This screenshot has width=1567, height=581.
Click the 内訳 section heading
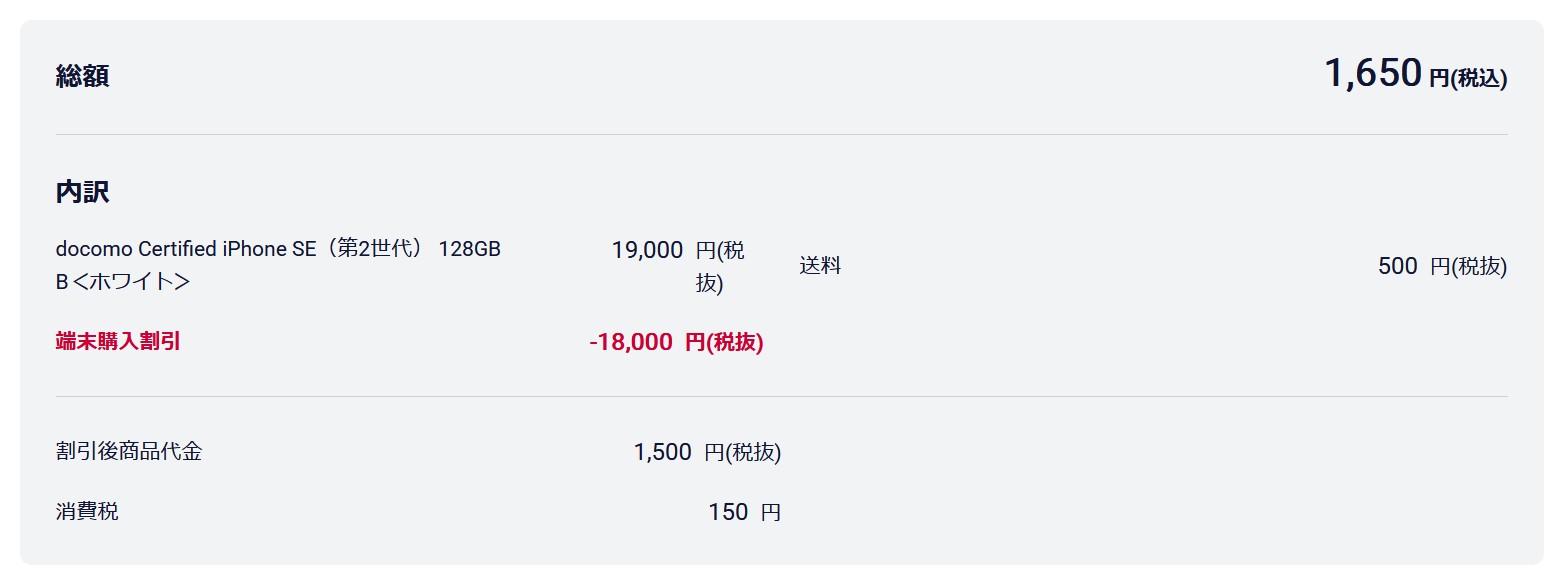[x=82, y=192]
